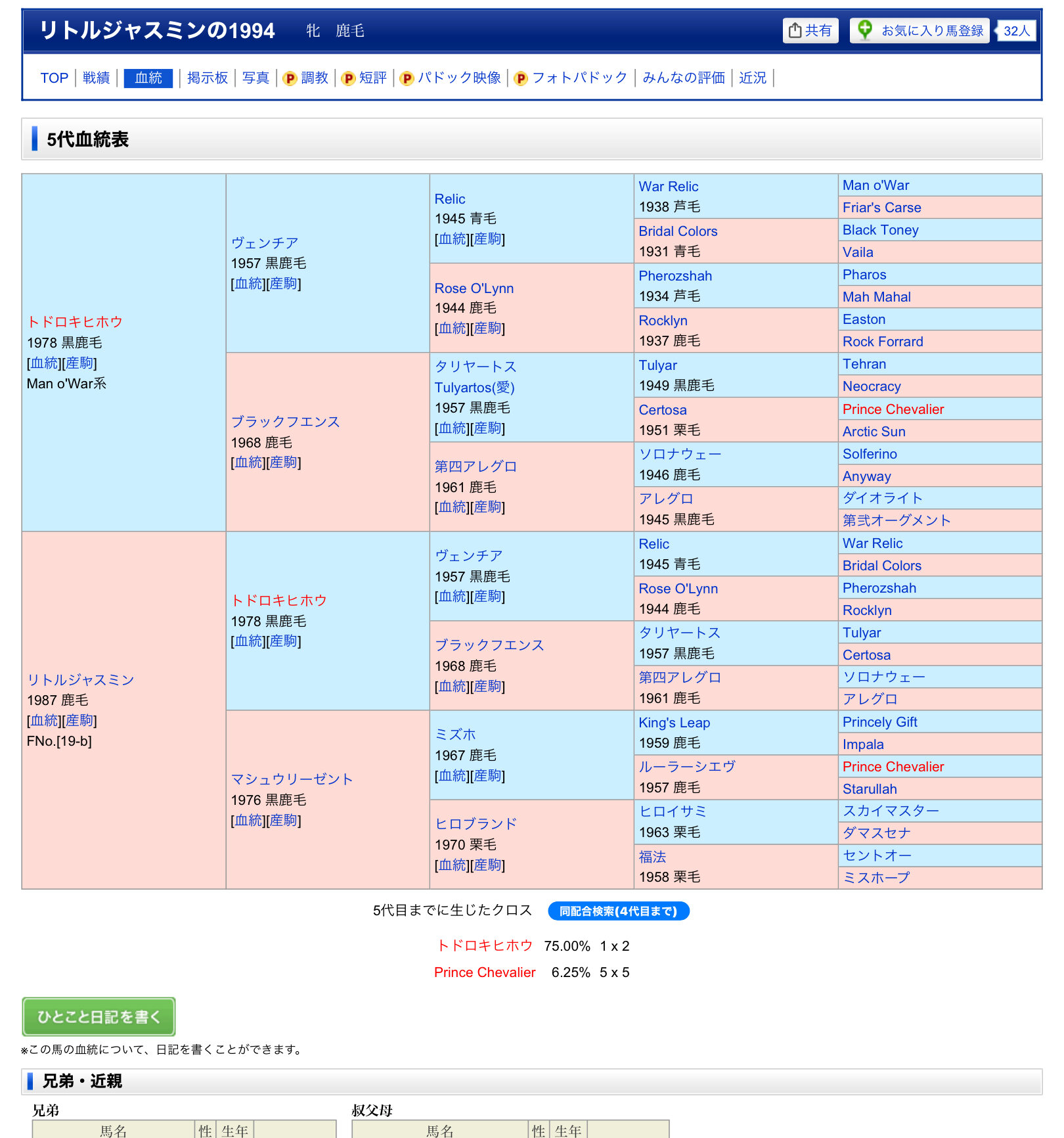The height and width of the screenshot is (1138, 1064).
Task: Open ソロナウェー 1946 link
Action: click(680, 454)
